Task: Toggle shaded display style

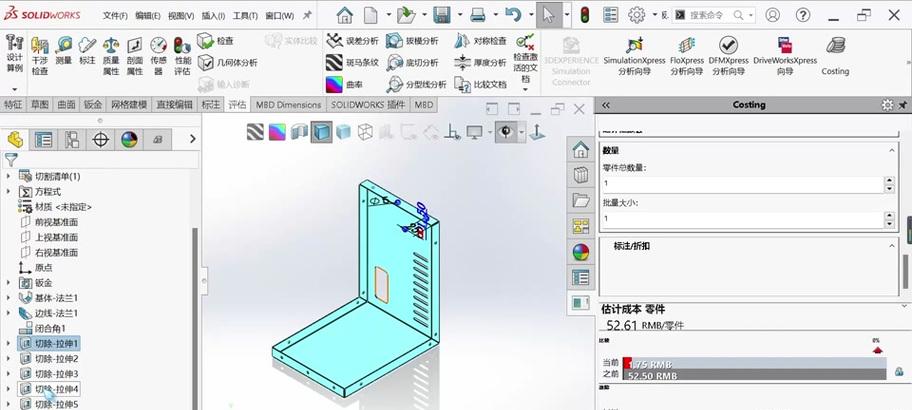Action: 344,132
